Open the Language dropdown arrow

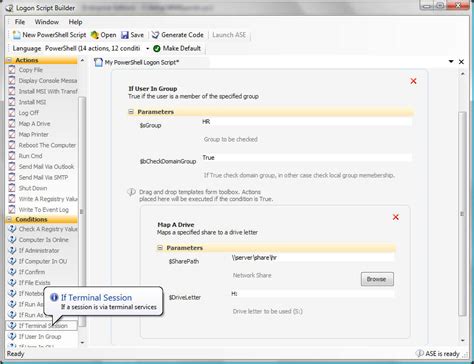[x=147, y=49]
